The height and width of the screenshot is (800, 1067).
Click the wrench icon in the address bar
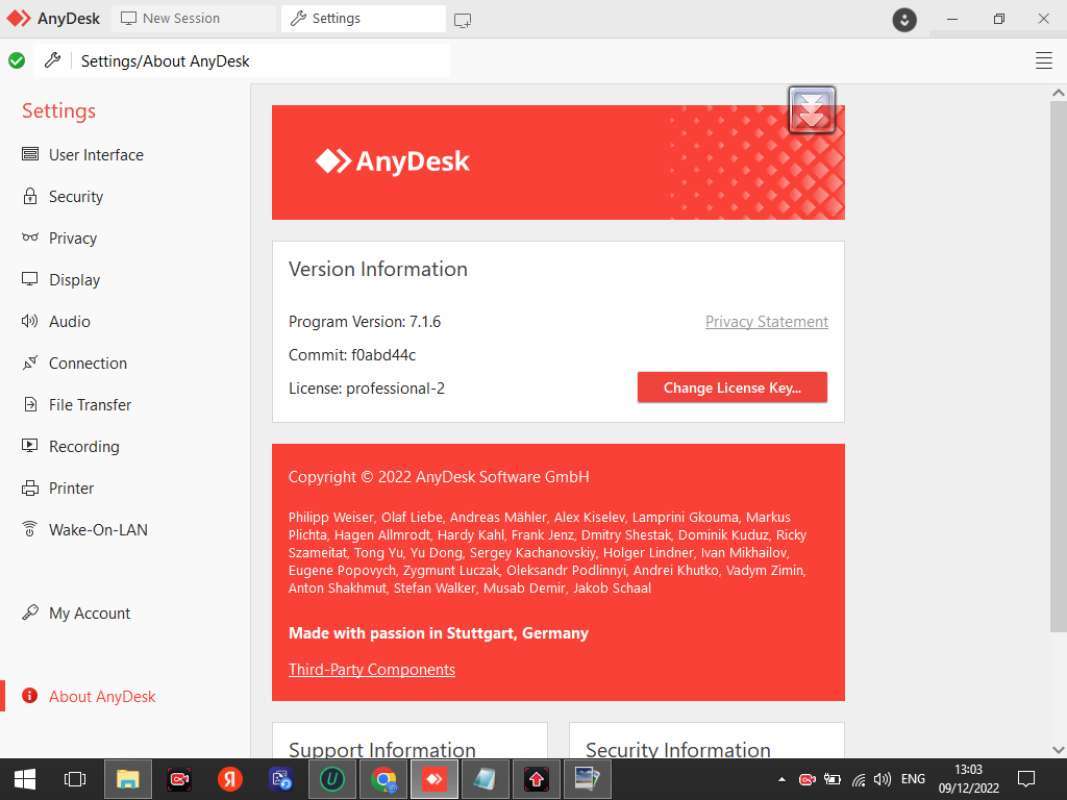click(53, 60)
